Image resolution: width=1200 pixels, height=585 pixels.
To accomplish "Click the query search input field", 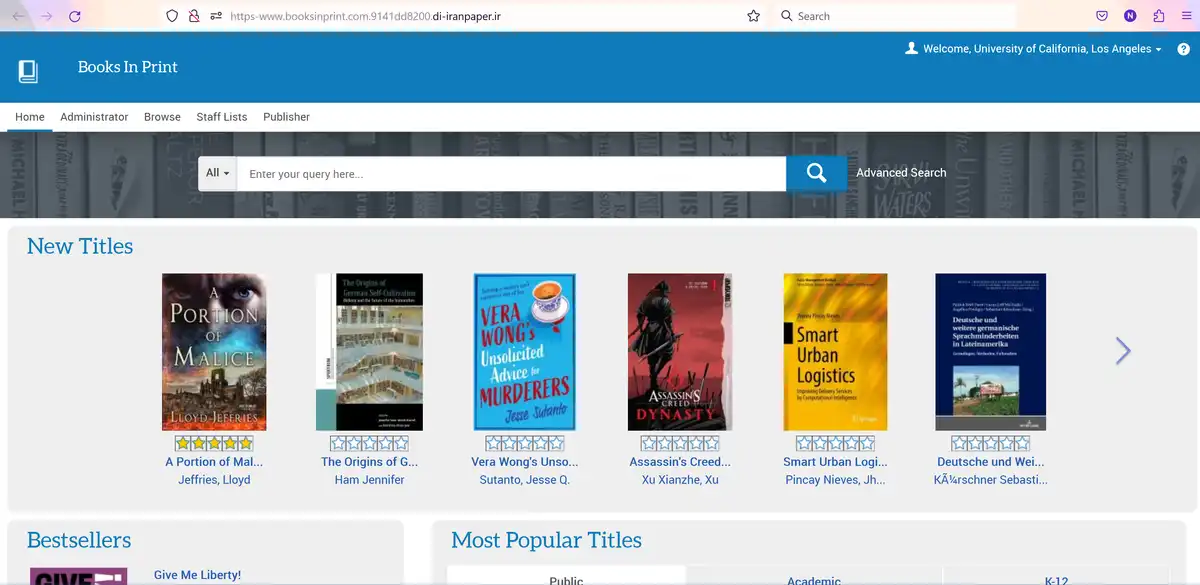I will tap(511, 173).
